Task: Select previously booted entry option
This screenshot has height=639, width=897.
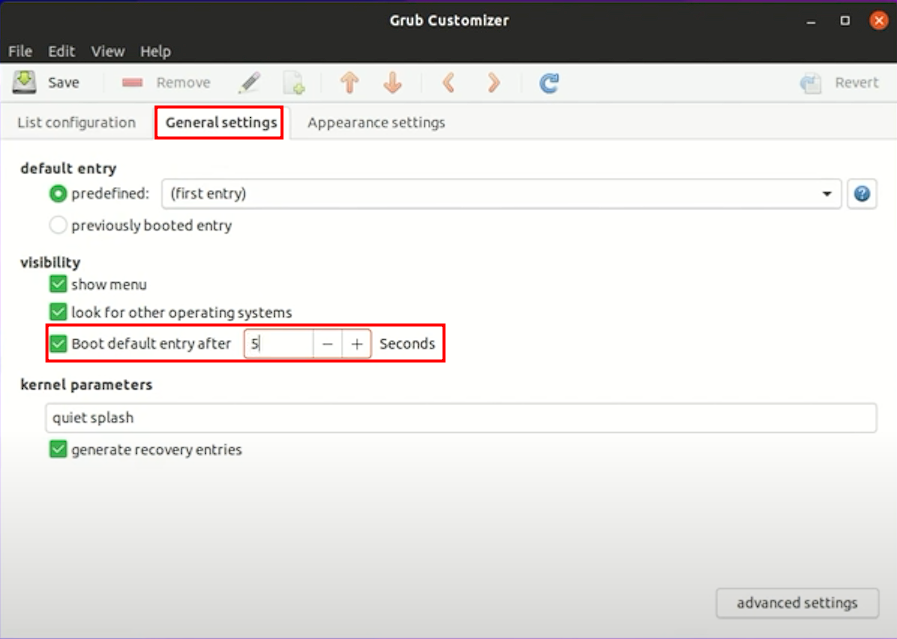Action: 58,225
